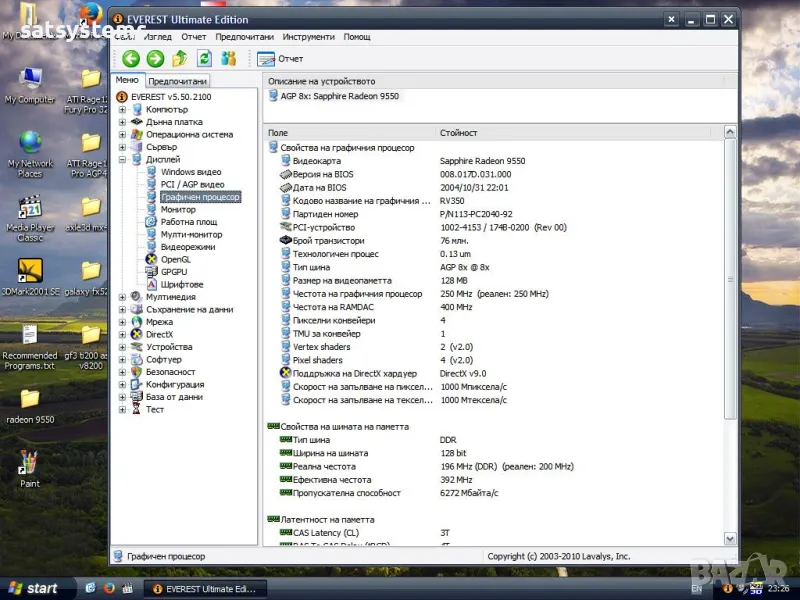Switch to the Предпочитани tab
Screen dimensions: 800x600
click(x=177, y=81)
